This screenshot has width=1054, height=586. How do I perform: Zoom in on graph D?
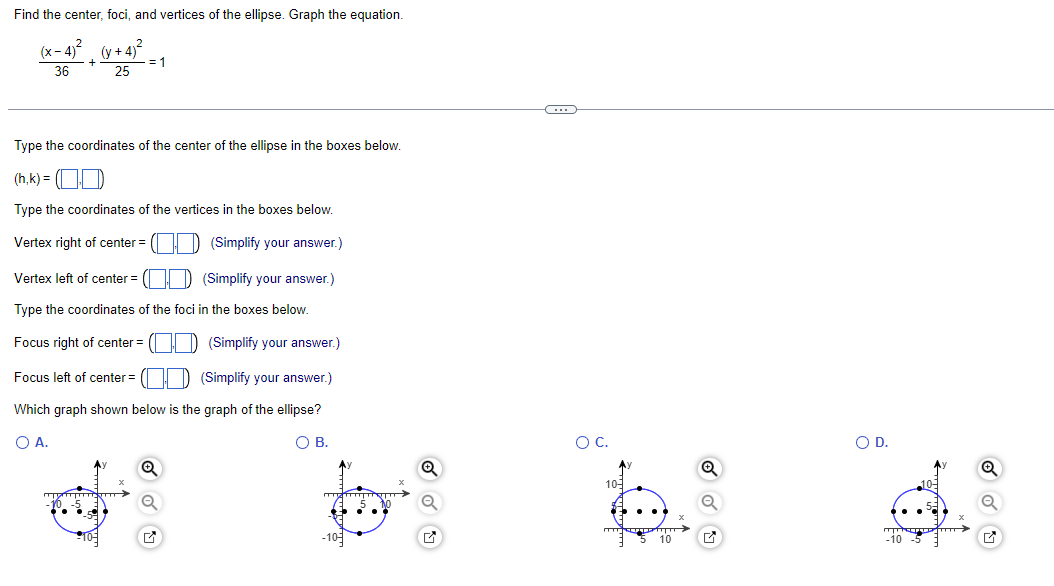click(989, 468)
